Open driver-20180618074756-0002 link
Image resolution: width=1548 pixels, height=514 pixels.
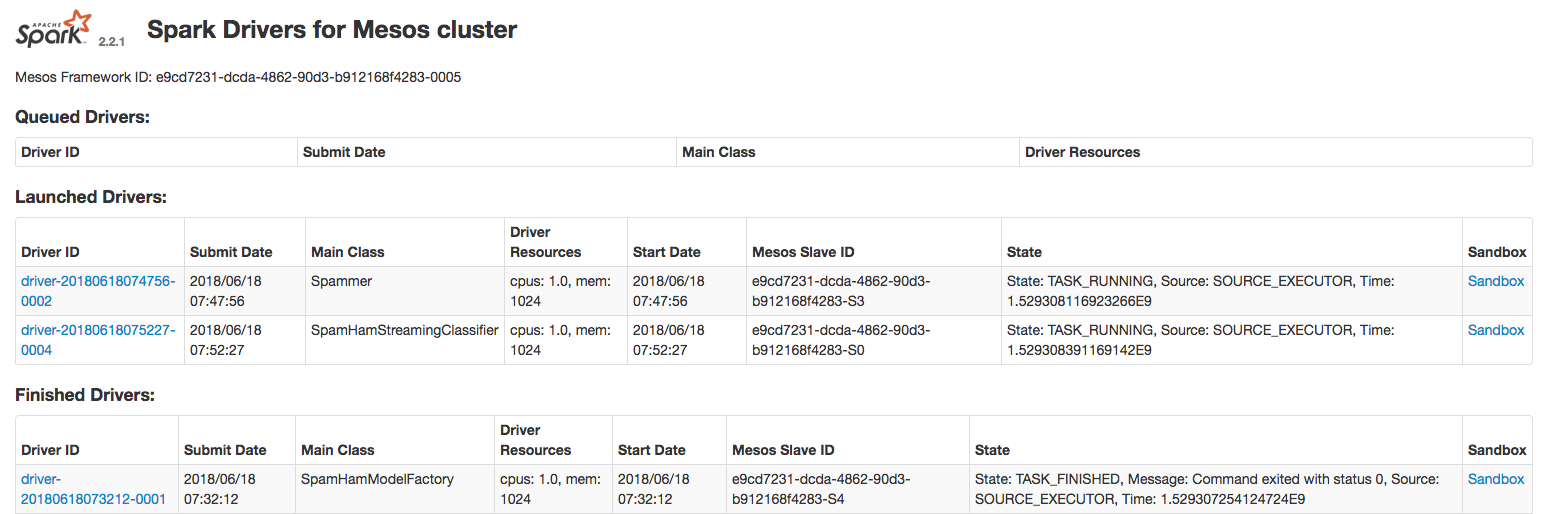click(98, 291)
